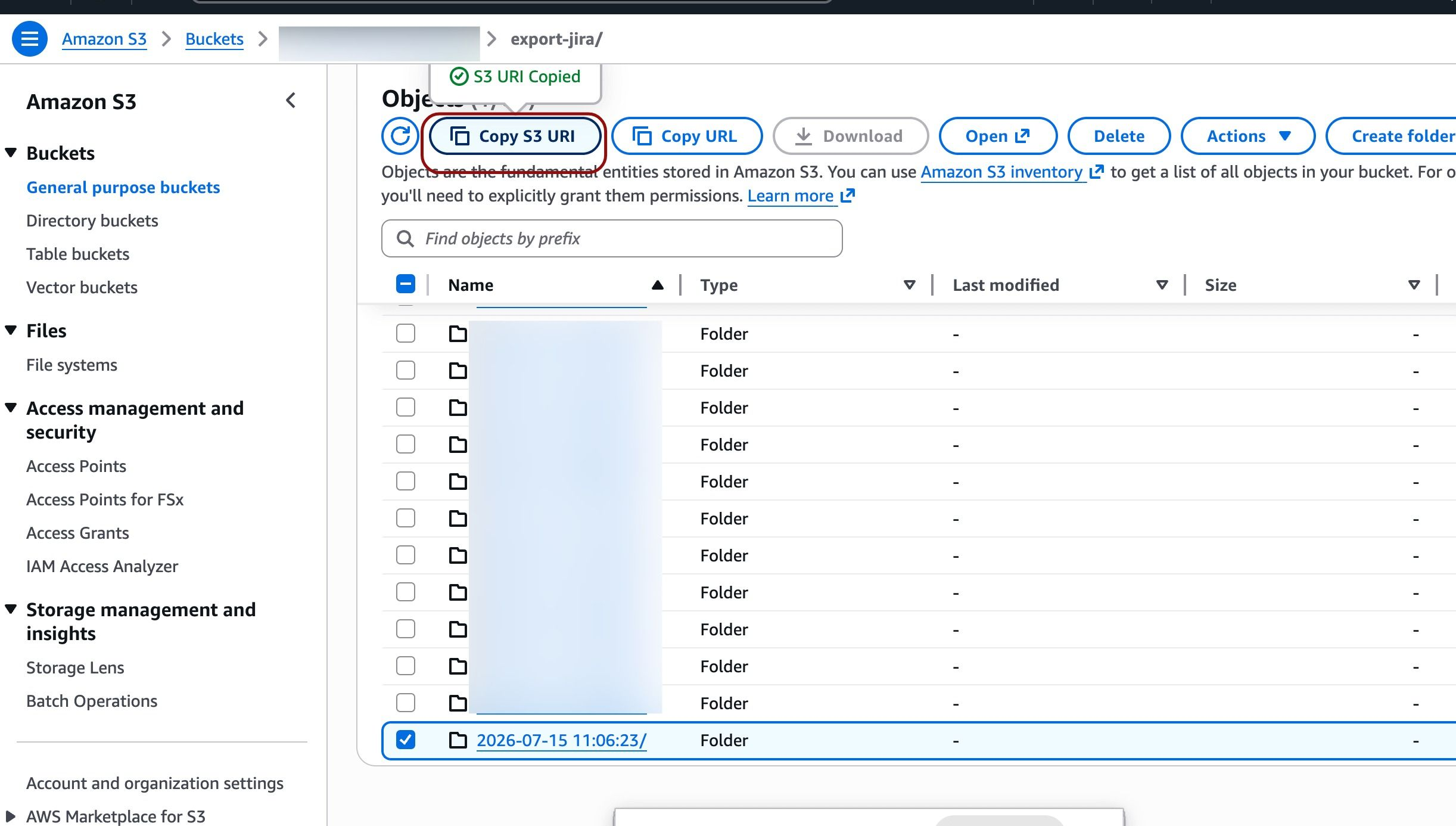Click the external-link icon beside Learn more
This screenshot has height=826, width=1456.
pos(848,195)
